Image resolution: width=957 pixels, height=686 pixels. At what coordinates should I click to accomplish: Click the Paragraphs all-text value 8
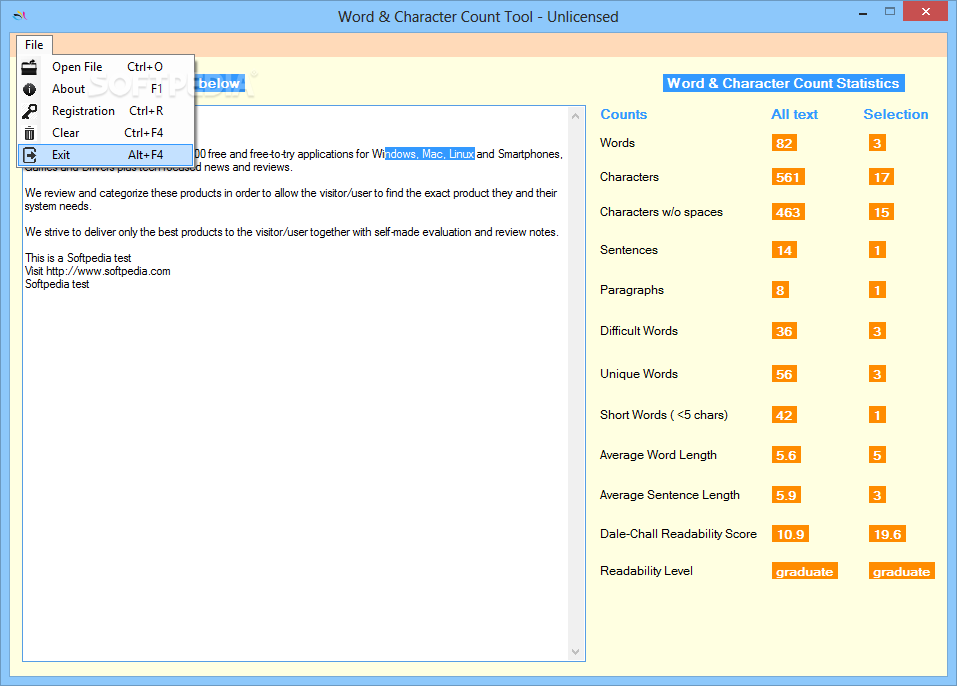(x=780, y=290)
